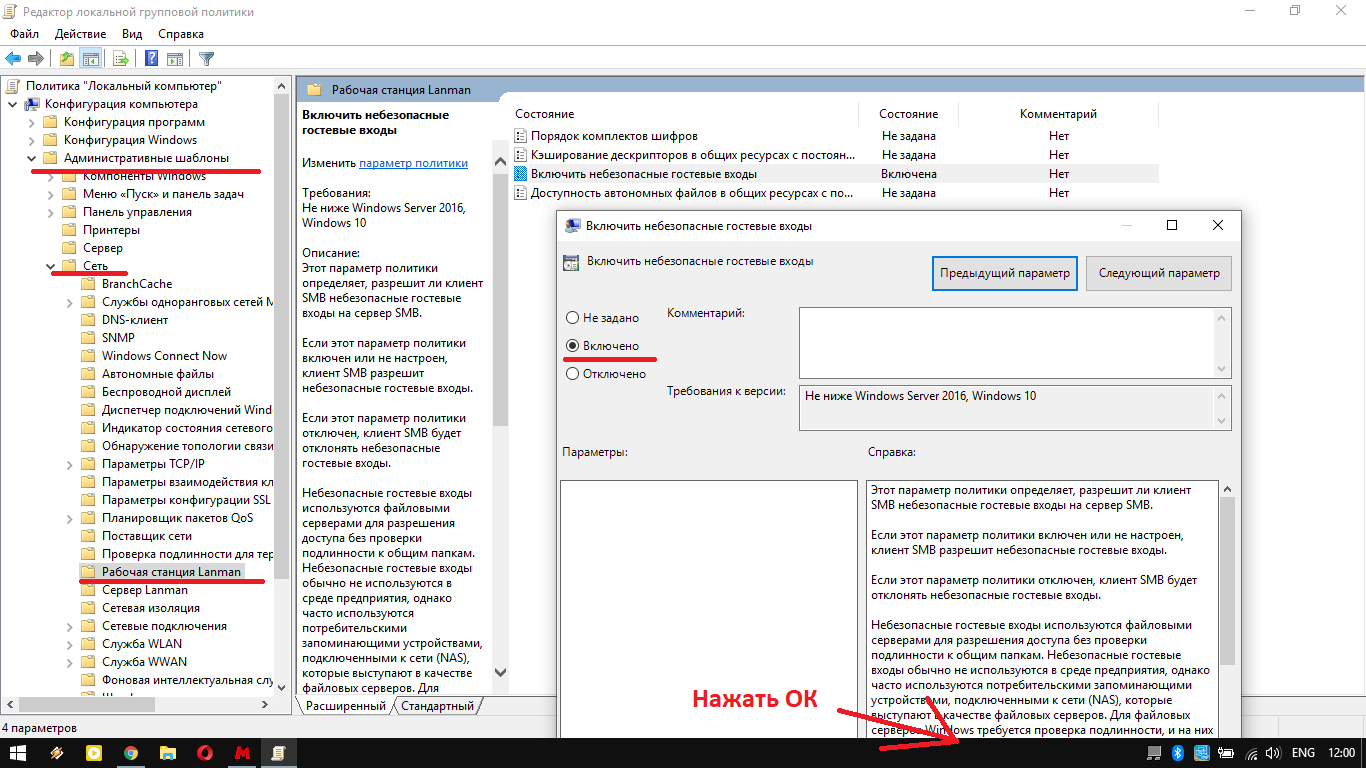Open the 'Действие' menu

80,34
